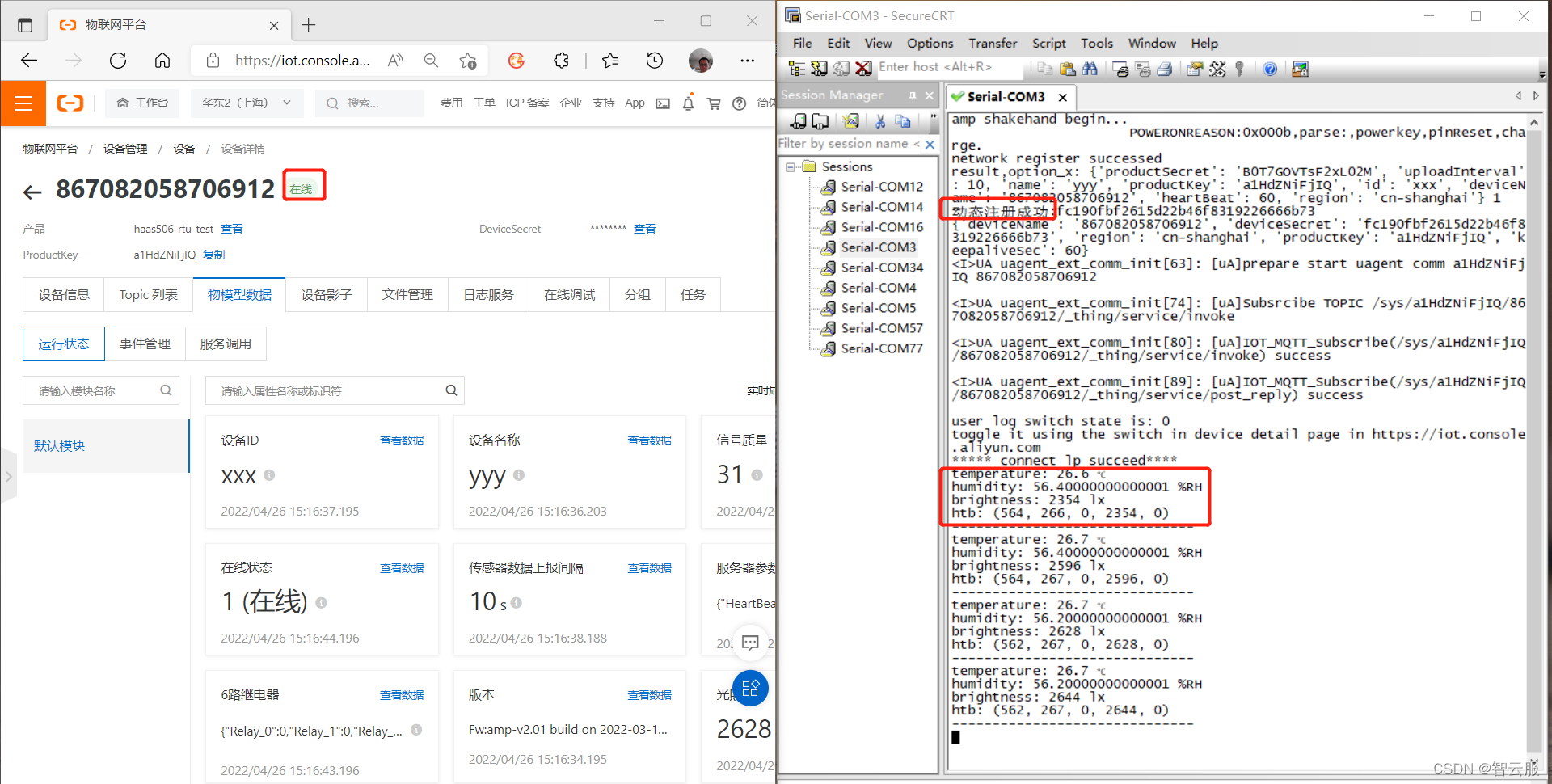Refresh the browser page
Viewport: 1552px width, 784px height.
(118, 60)
